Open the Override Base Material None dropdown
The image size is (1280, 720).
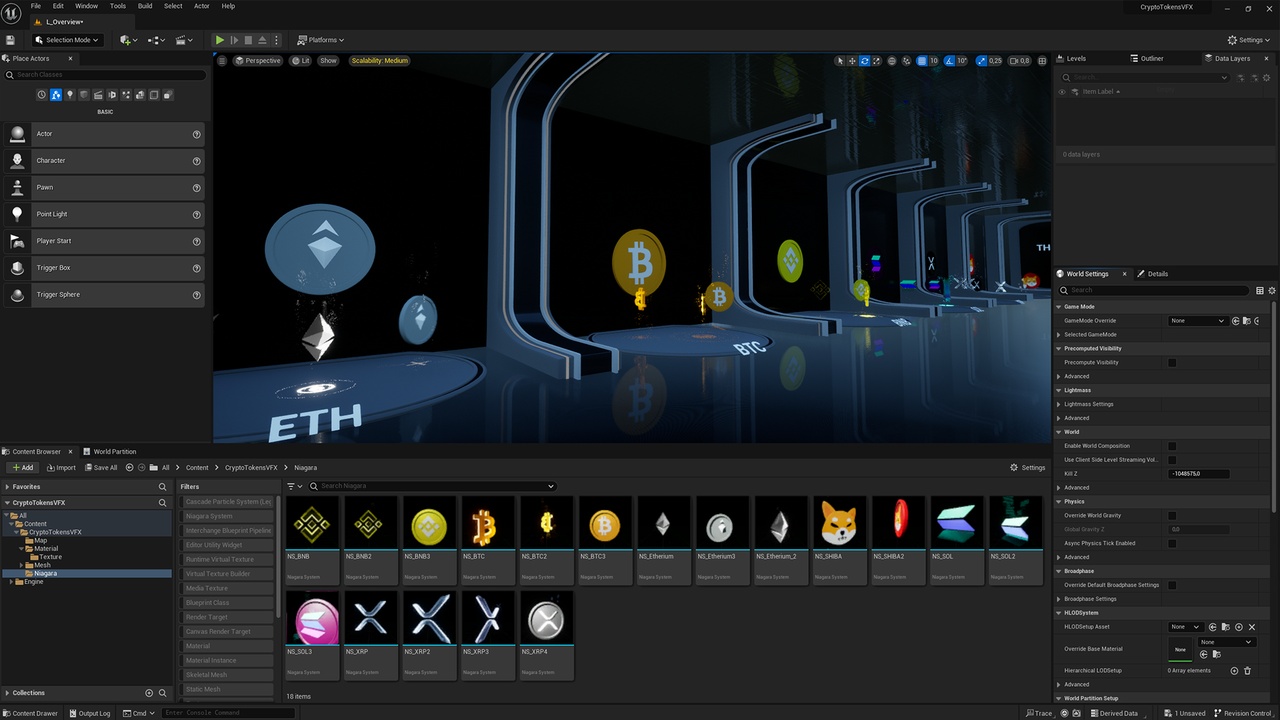pyautogui.click(x=1226, y=642)
